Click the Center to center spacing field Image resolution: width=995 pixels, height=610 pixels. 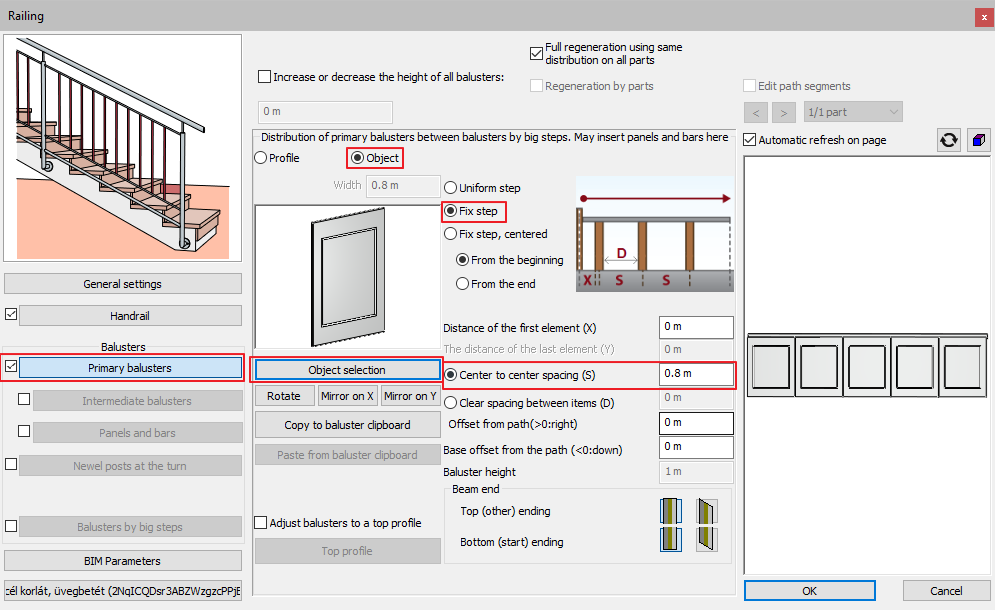696,375
